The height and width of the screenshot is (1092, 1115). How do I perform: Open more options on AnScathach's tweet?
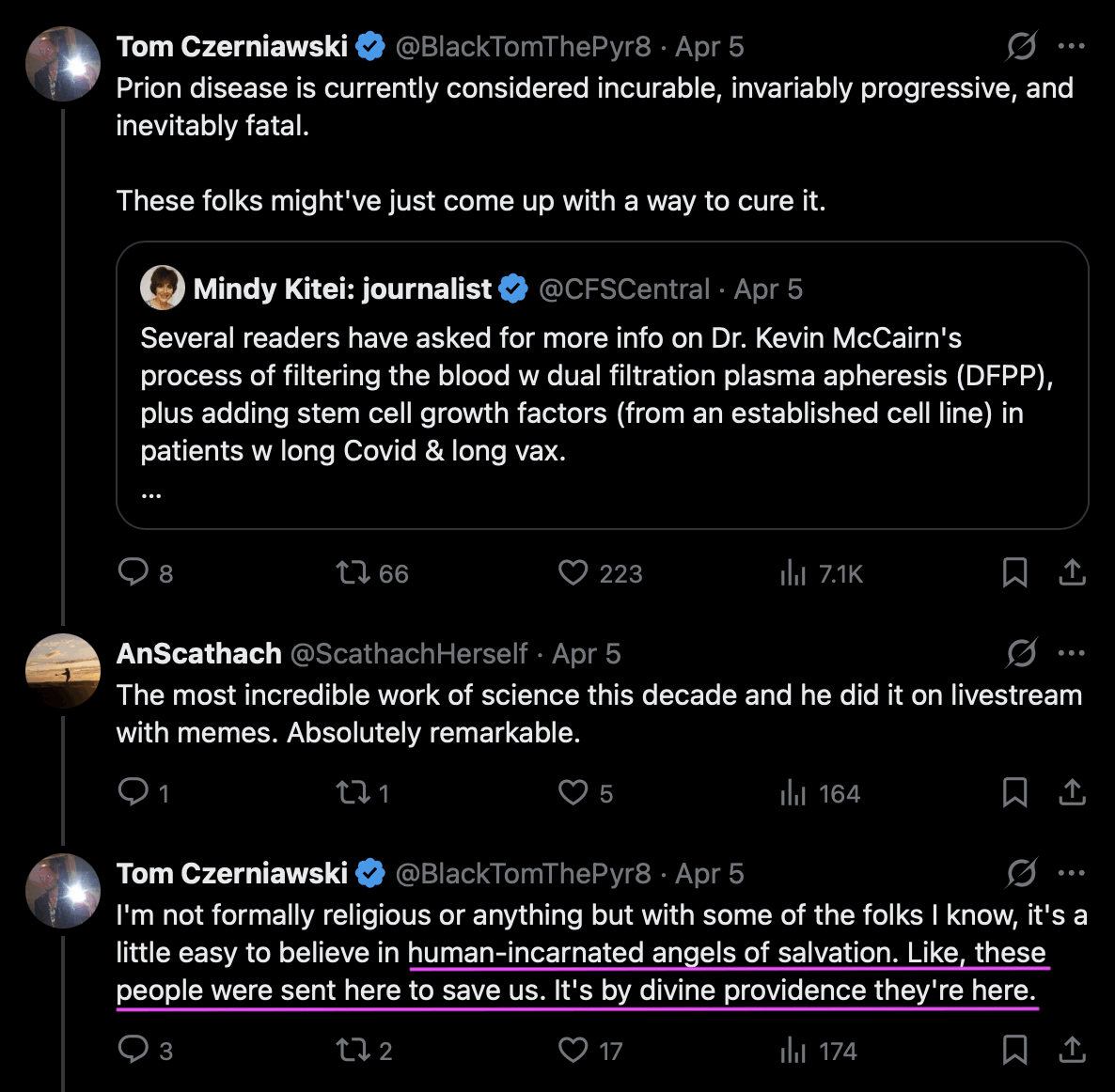[1072, 653]
